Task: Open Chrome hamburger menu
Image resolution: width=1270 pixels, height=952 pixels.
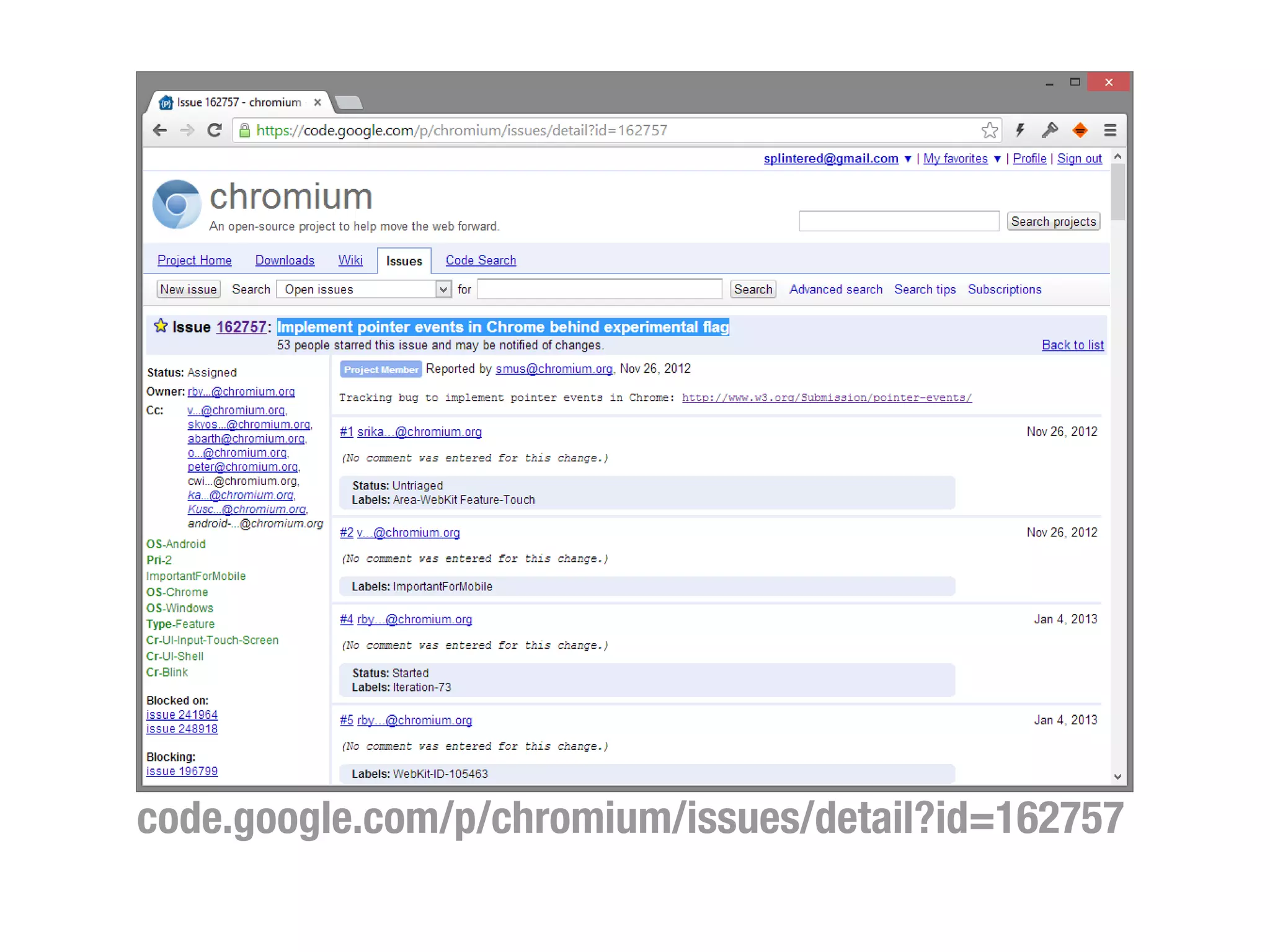Action: point(1110,130)
